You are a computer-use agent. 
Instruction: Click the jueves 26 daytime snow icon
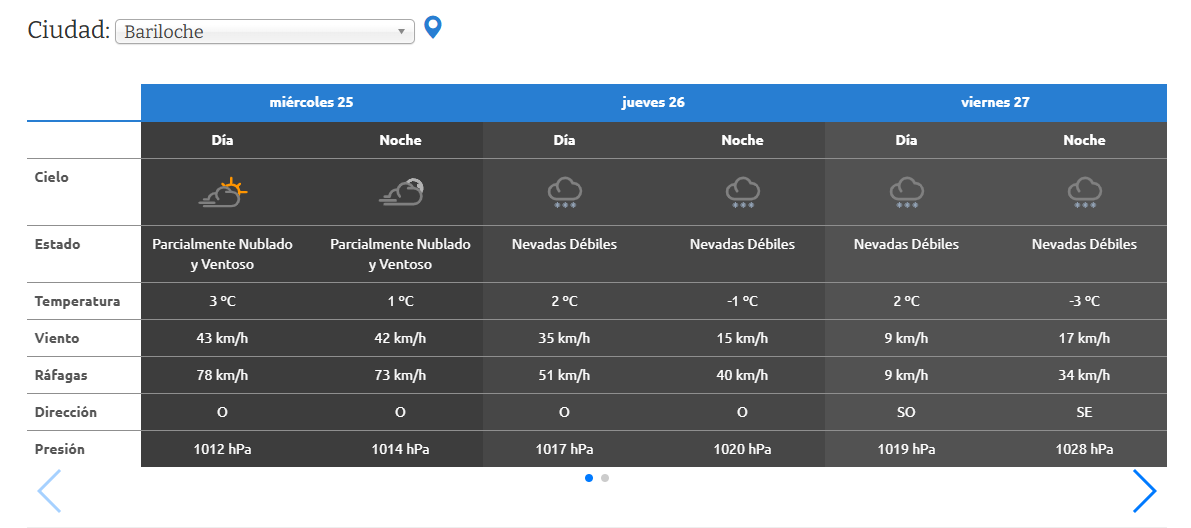tap(564, 192)
